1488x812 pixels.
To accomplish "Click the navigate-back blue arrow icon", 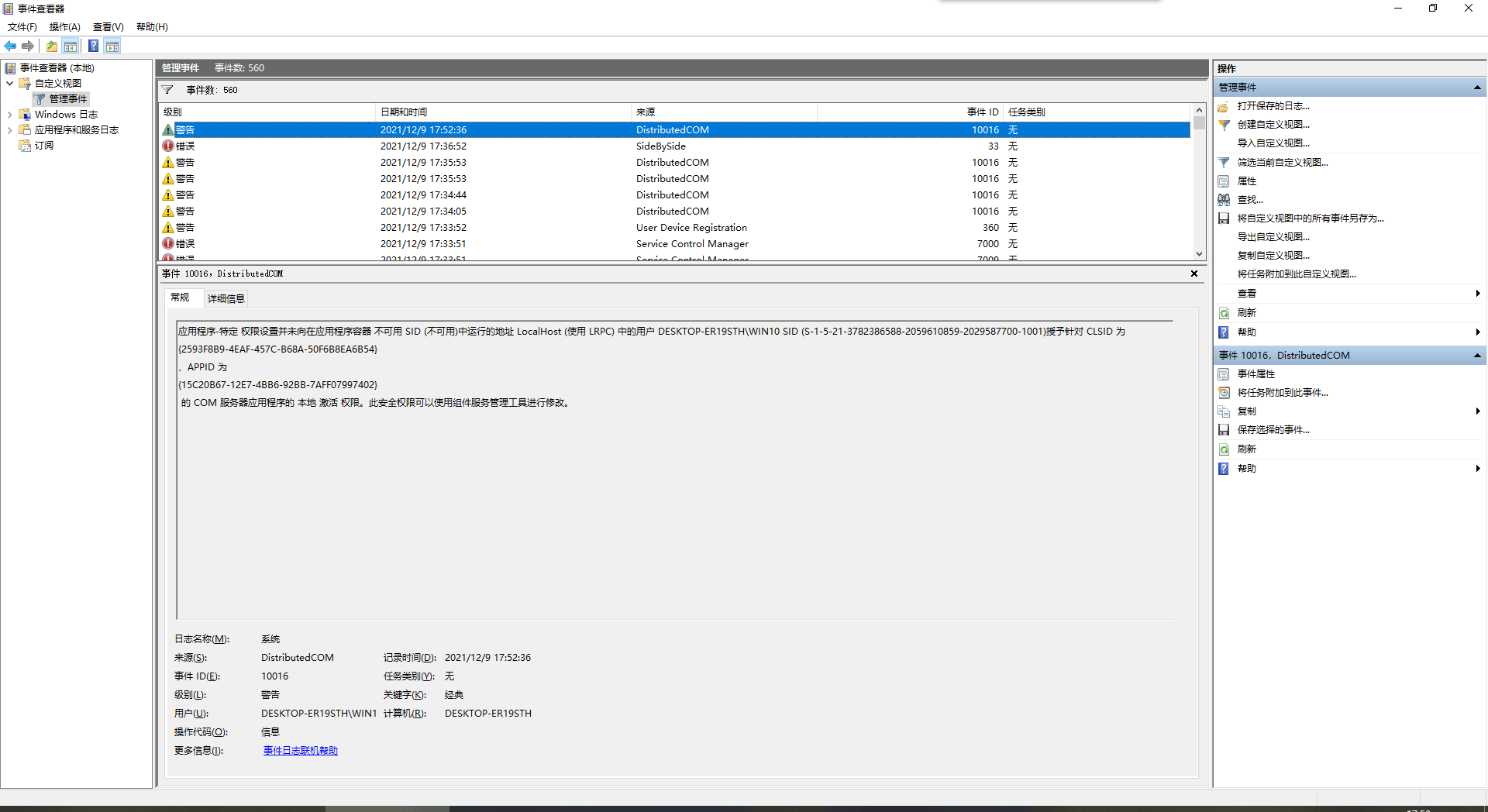I will (x=10, y=46).
